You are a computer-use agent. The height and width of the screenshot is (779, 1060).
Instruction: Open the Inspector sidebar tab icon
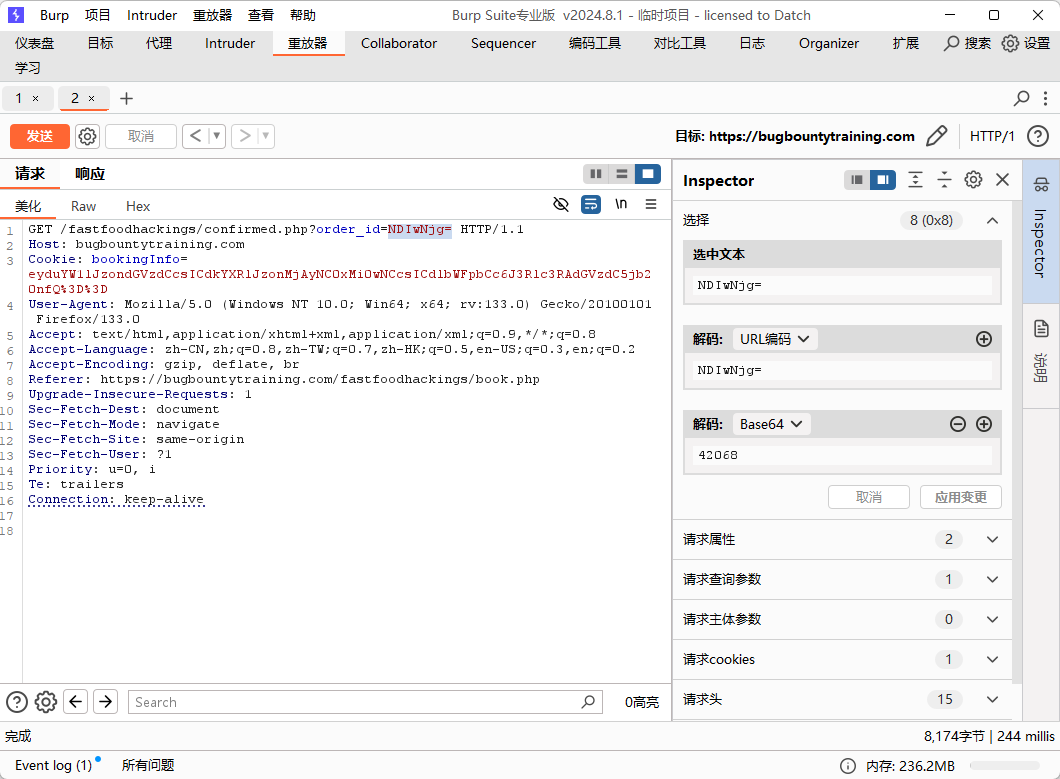1041,183
